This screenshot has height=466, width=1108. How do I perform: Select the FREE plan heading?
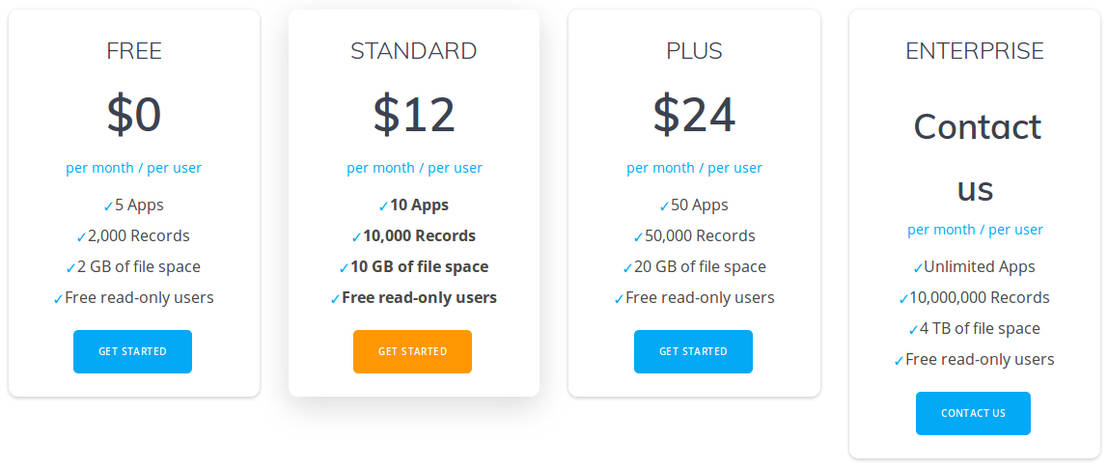point(134,51)
